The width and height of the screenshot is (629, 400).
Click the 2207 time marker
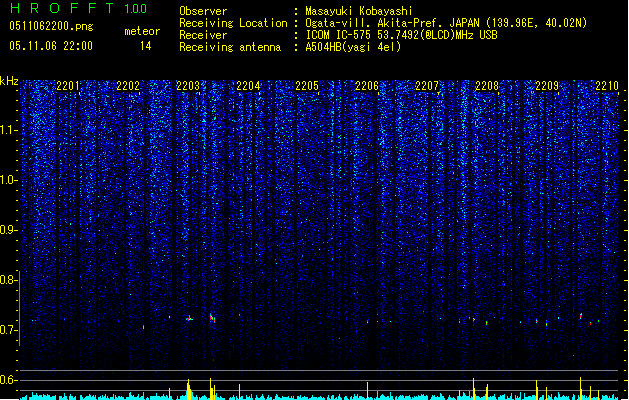427,86
